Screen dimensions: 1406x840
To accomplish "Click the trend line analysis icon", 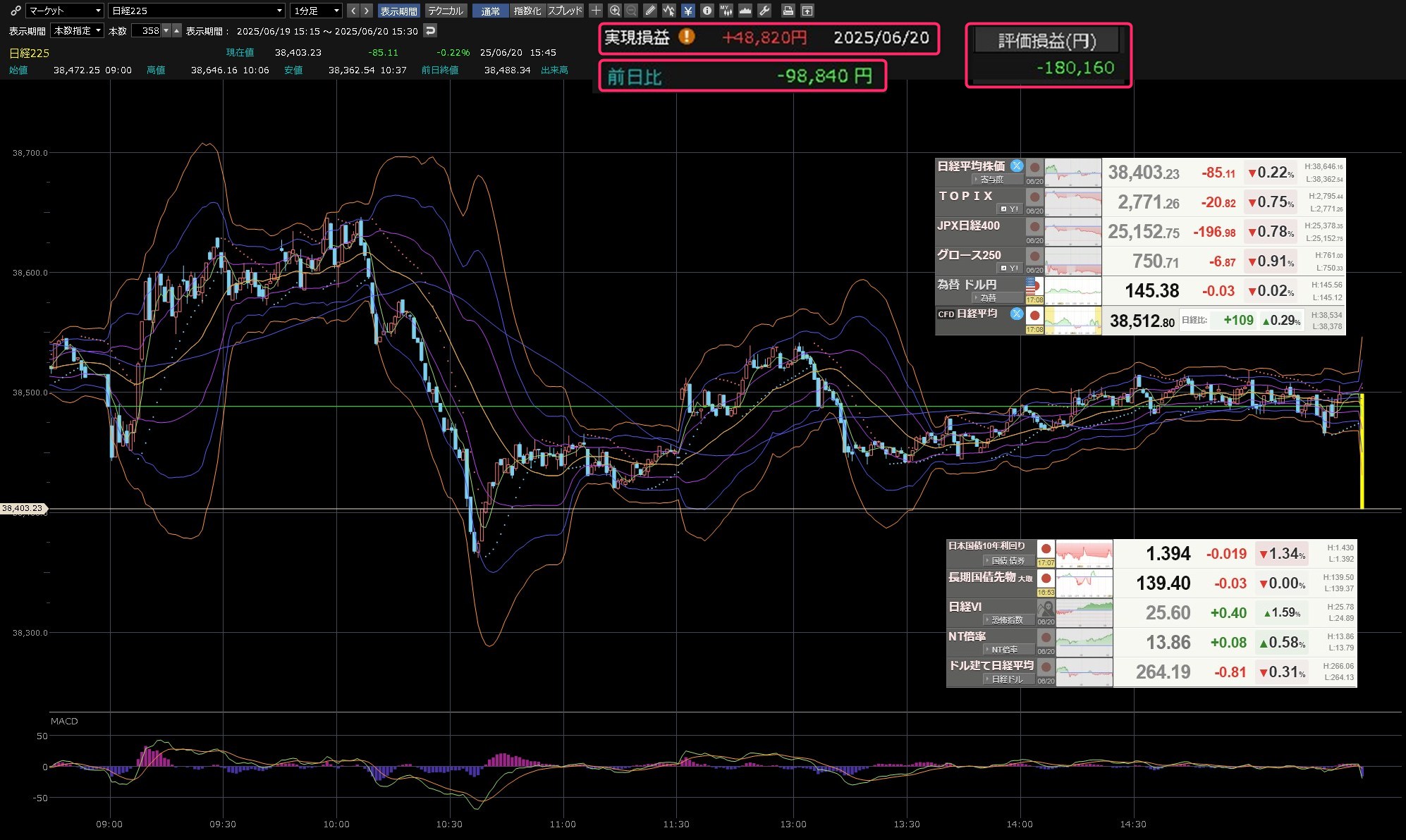I will click(x=668, y=11).
